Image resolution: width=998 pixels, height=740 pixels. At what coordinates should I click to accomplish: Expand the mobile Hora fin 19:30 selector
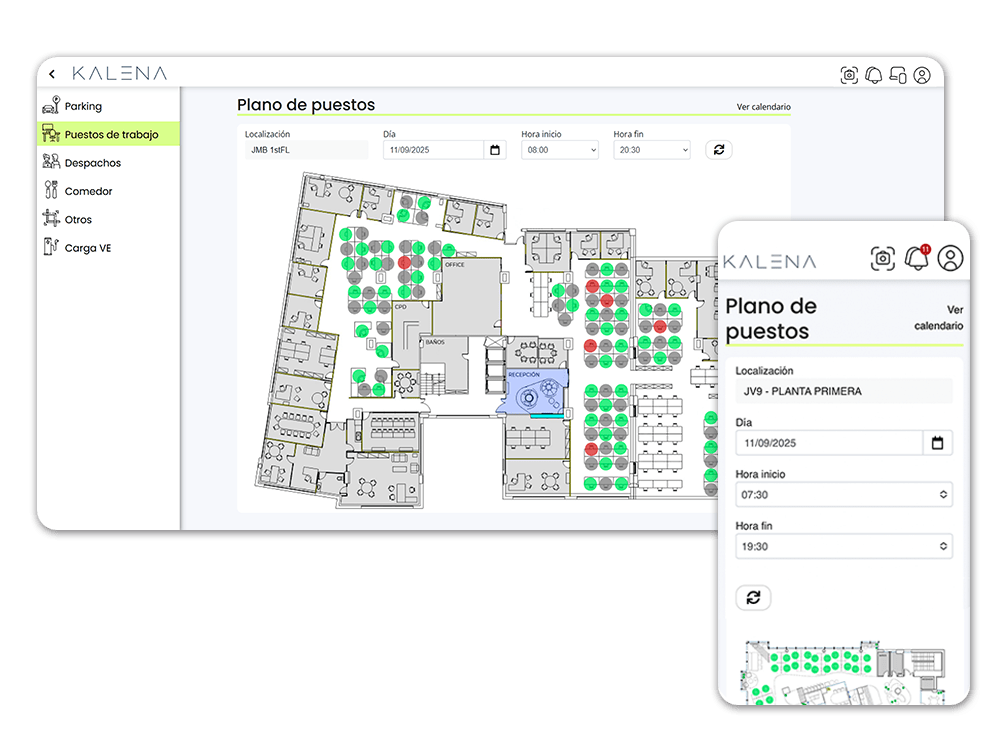[x=844, y=546]
